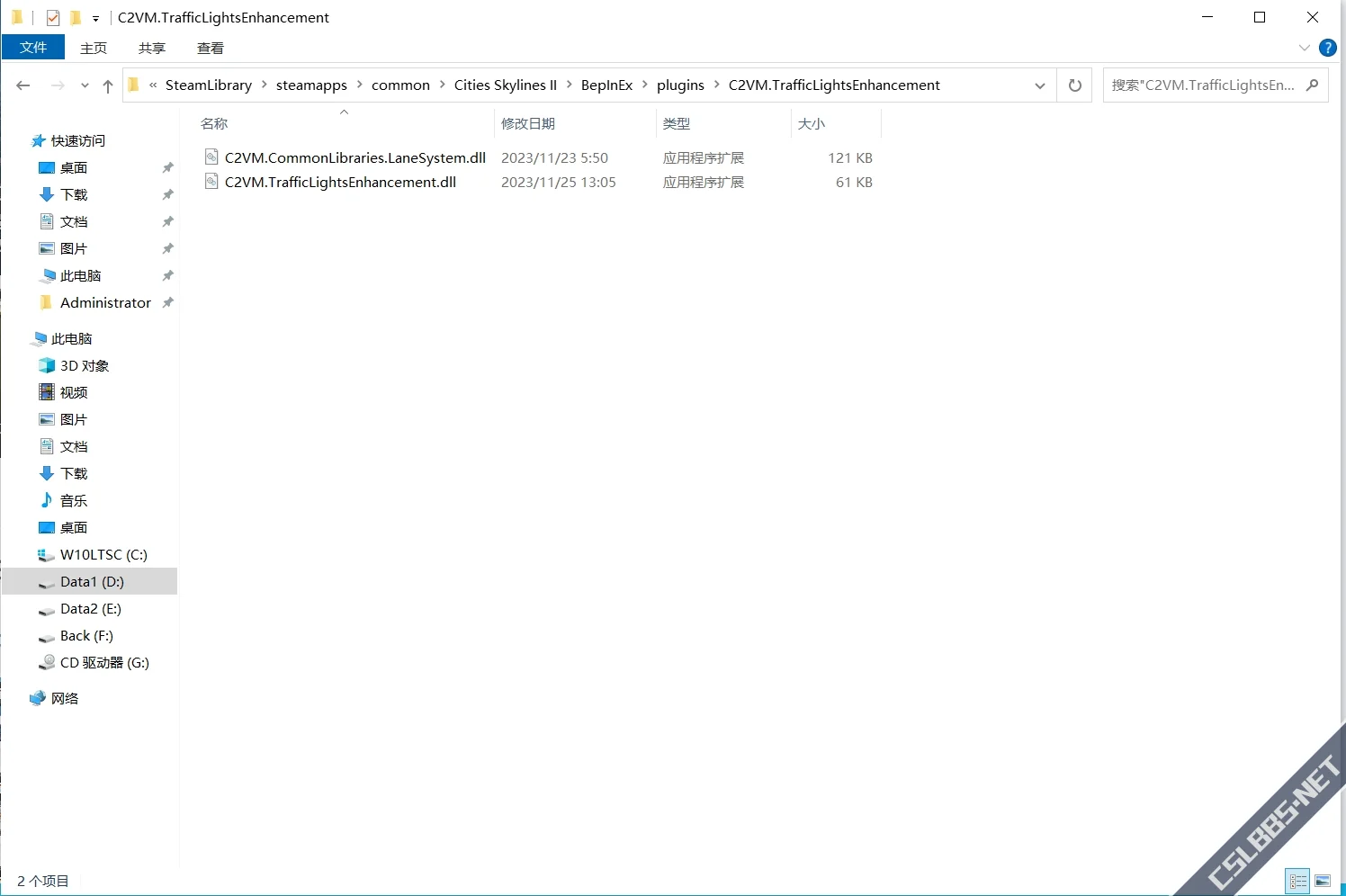1346x896 pixels.
Task: Switch to large icons view
Action: (1322, 881)
